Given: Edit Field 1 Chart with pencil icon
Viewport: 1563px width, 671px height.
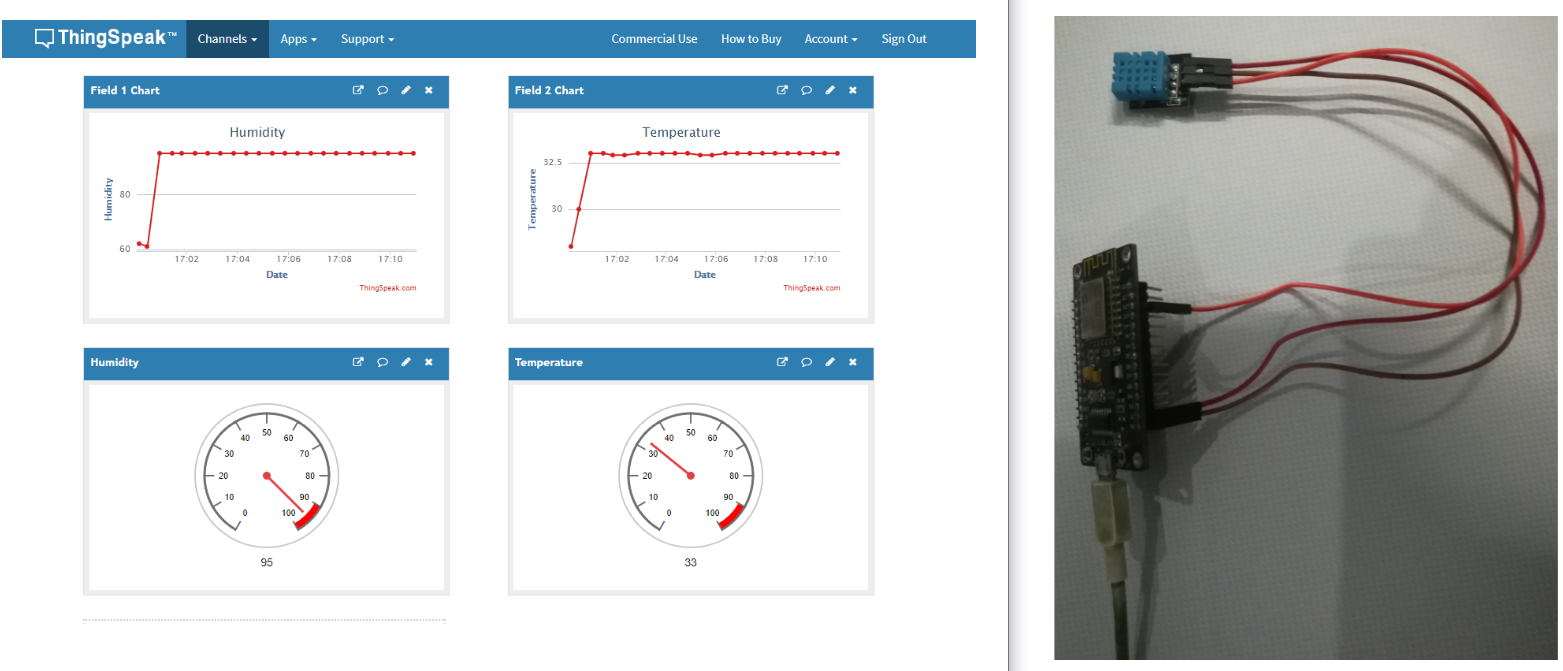Looking at the screenshot, I should coord(406,90).
